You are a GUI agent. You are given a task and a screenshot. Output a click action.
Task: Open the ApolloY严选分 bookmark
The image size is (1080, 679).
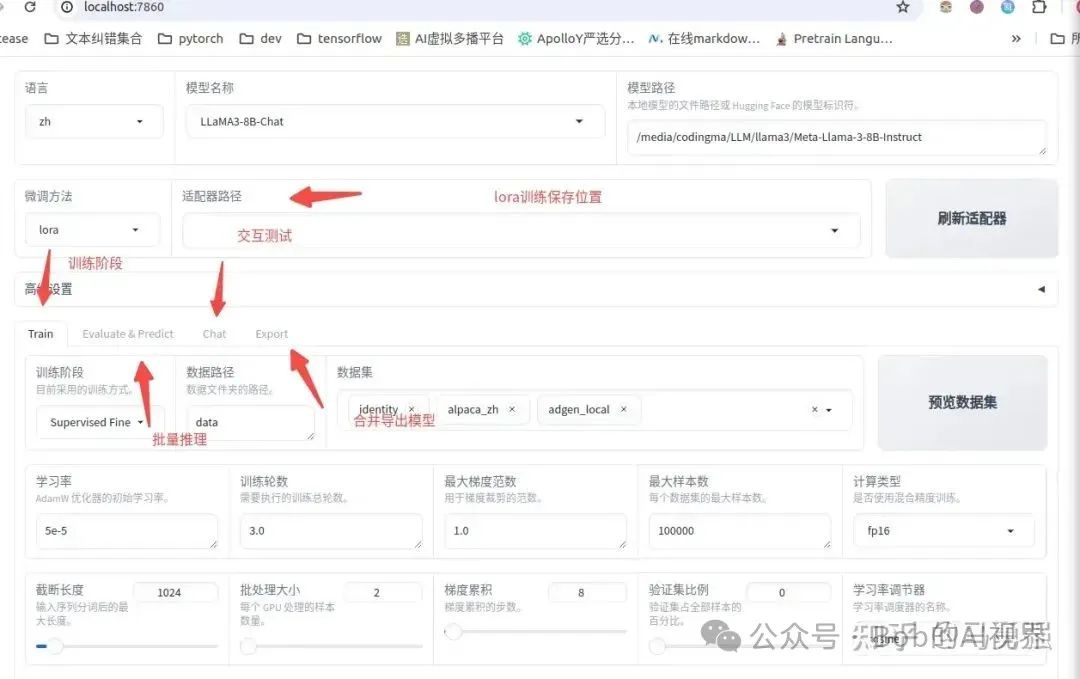[x=576, y=39]
